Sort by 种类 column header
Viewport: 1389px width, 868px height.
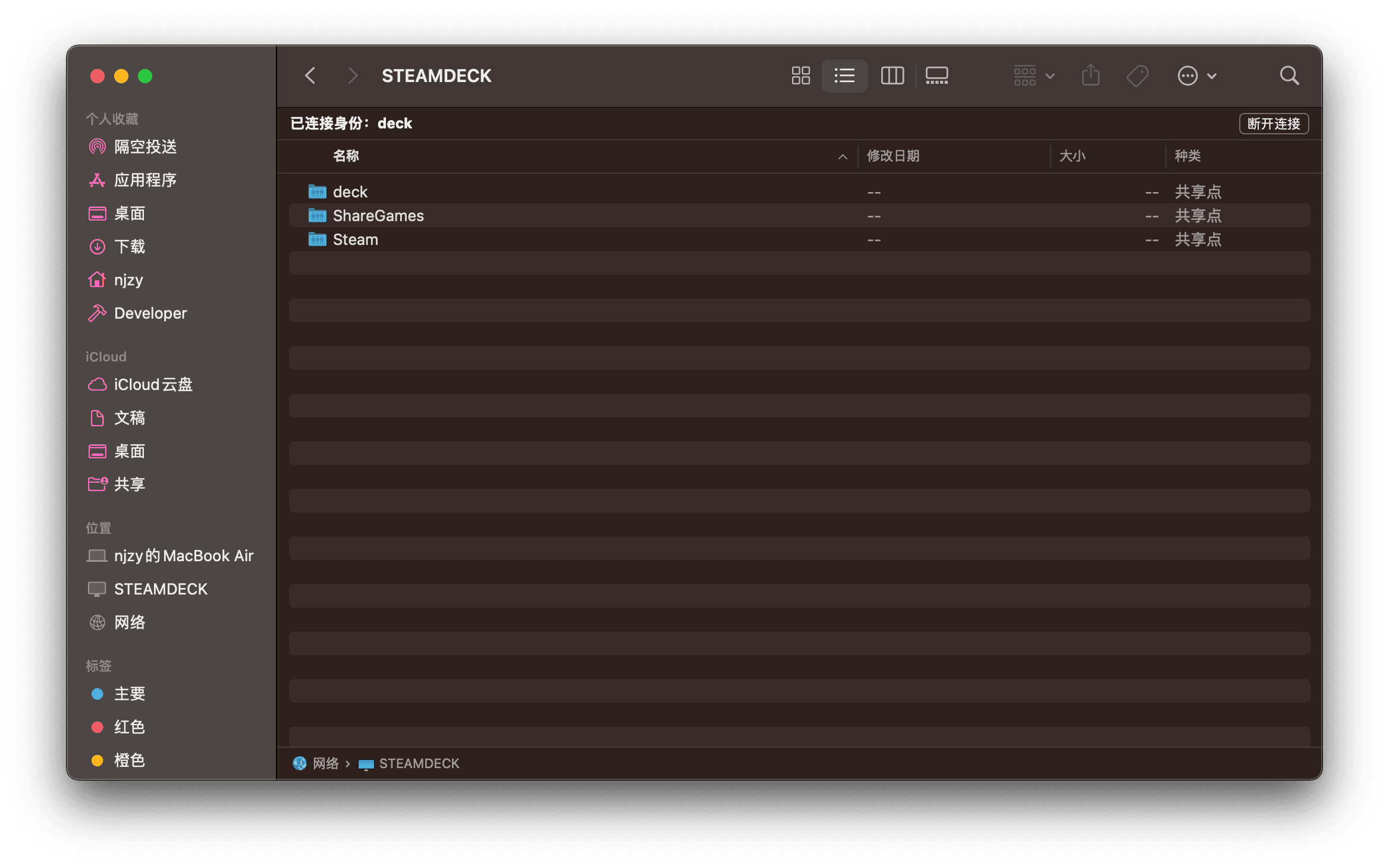tap(1187, 156)
